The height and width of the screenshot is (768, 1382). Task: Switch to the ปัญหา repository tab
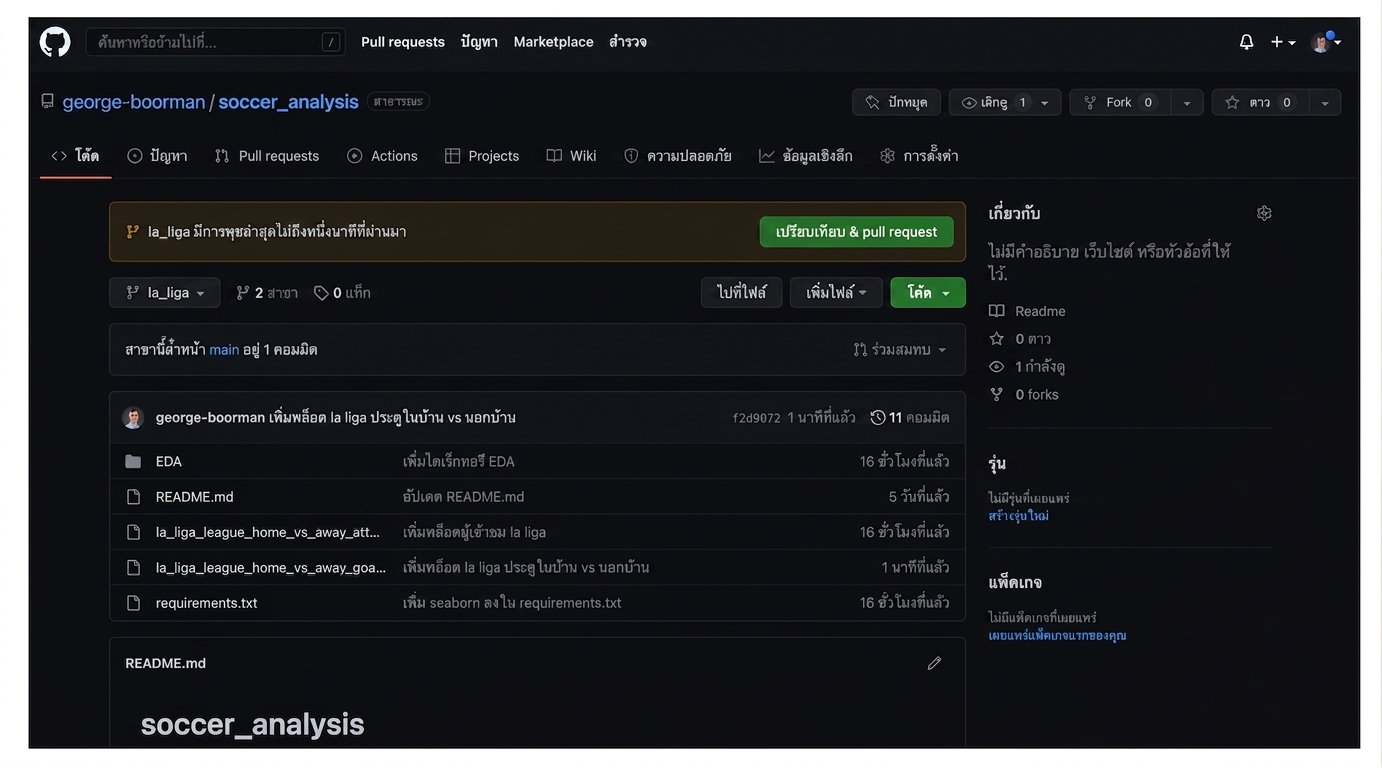157,156
